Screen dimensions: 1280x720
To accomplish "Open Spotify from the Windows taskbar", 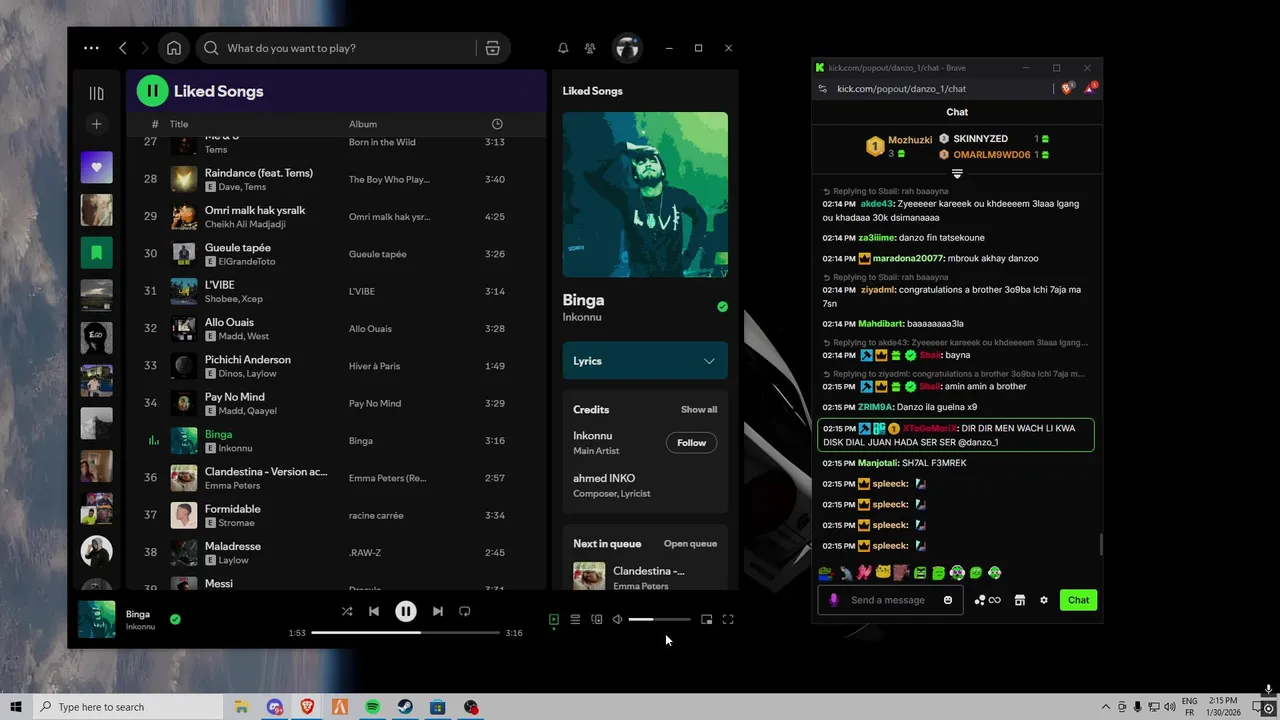I will 372,707.
